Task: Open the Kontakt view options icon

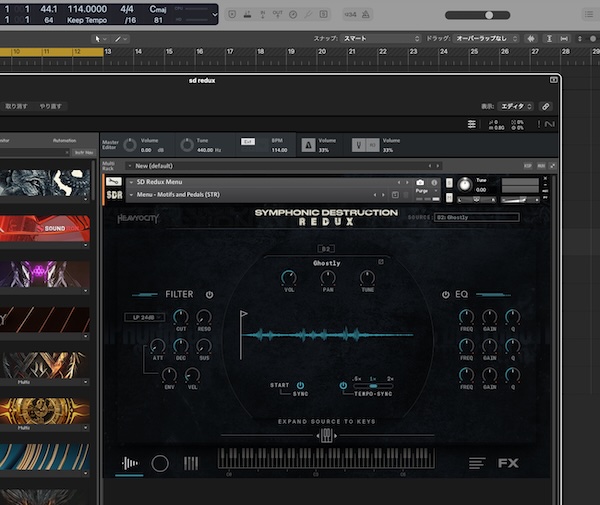Action: pyautogui.click(x=471, y=124)
